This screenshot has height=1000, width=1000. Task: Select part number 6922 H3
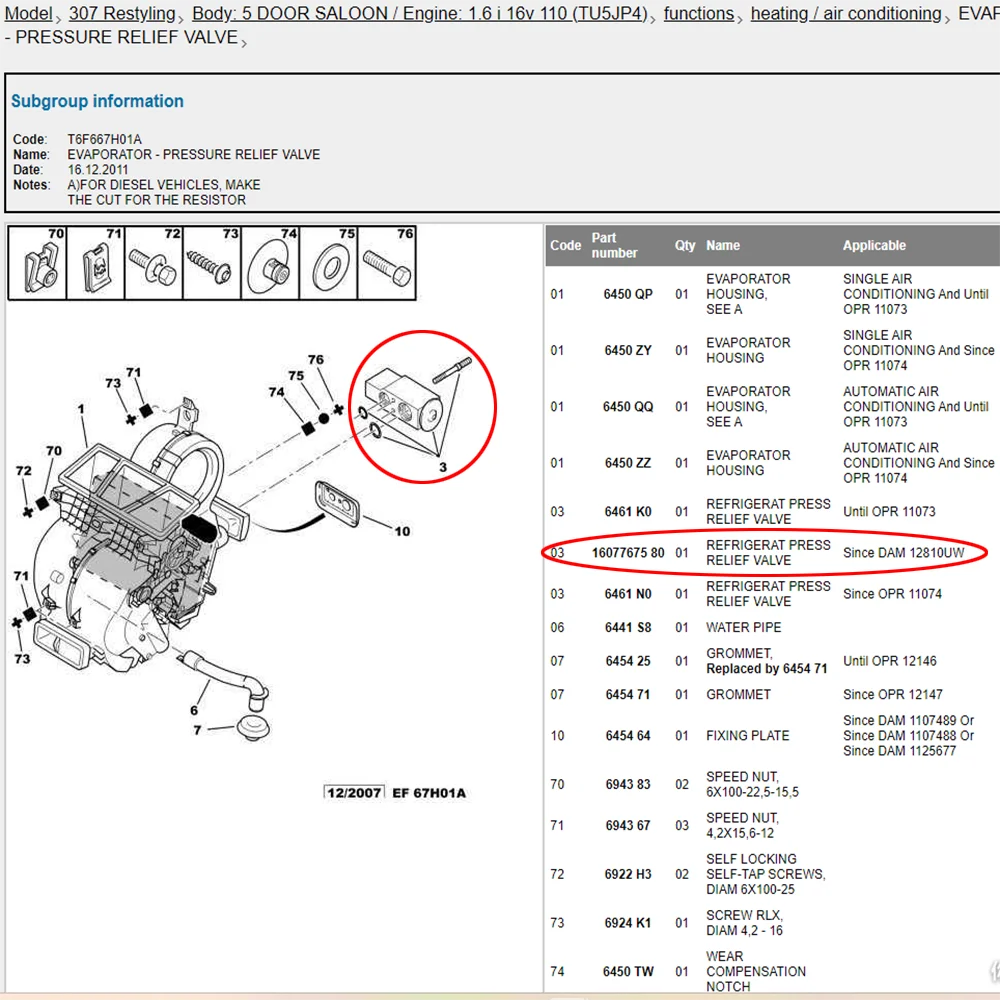click(x=628, y=874)
